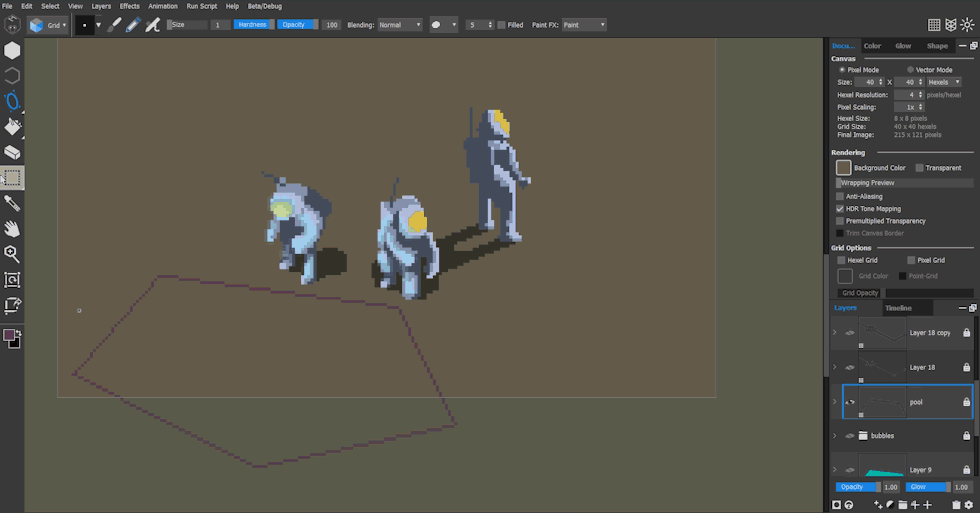980x513 pixels.
Task: Unlock the pool layer padlock
Action: tap(966, 402)
